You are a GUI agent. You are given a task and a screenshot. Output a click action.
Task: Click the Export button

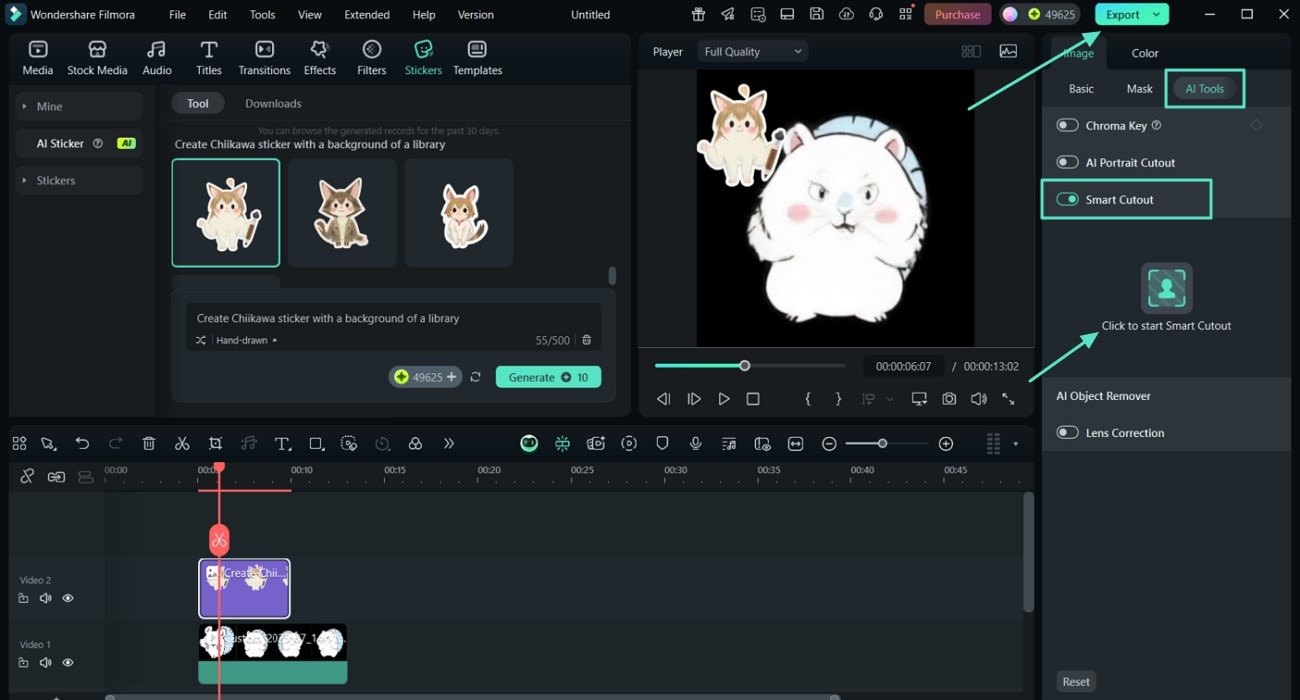1122,14
